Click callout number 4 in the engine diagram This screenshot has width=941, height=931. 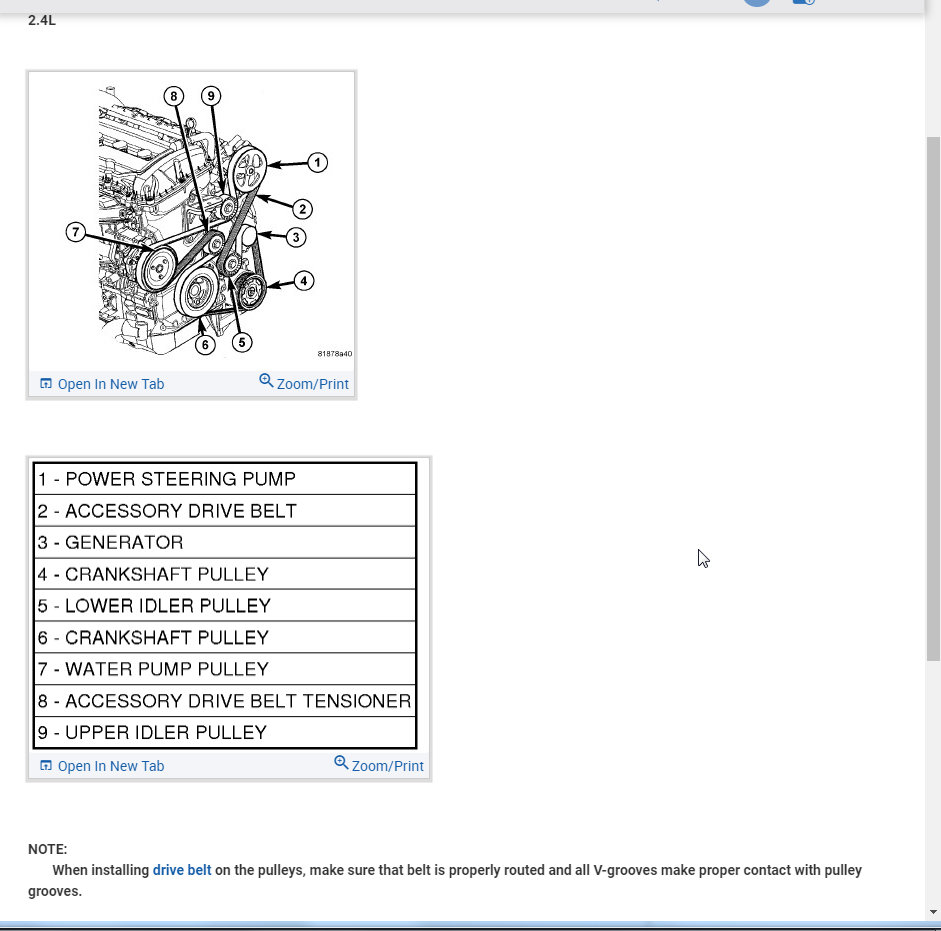click(304, 280)
